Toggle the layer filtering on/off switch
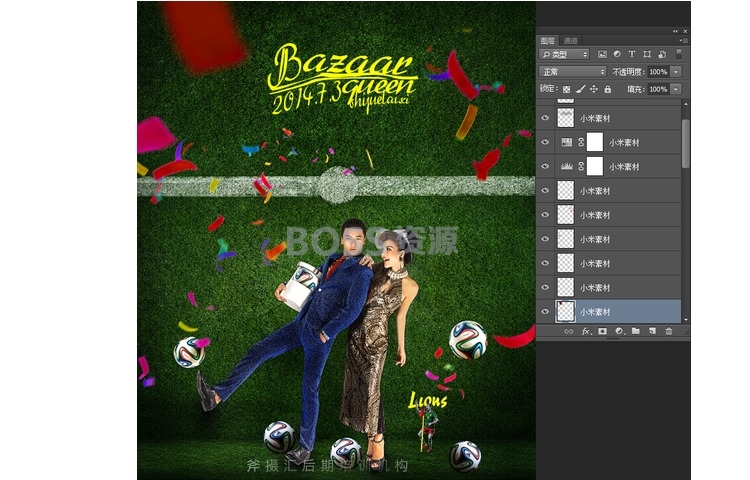This screenshot has height=480, width=750. pos(678,54)
